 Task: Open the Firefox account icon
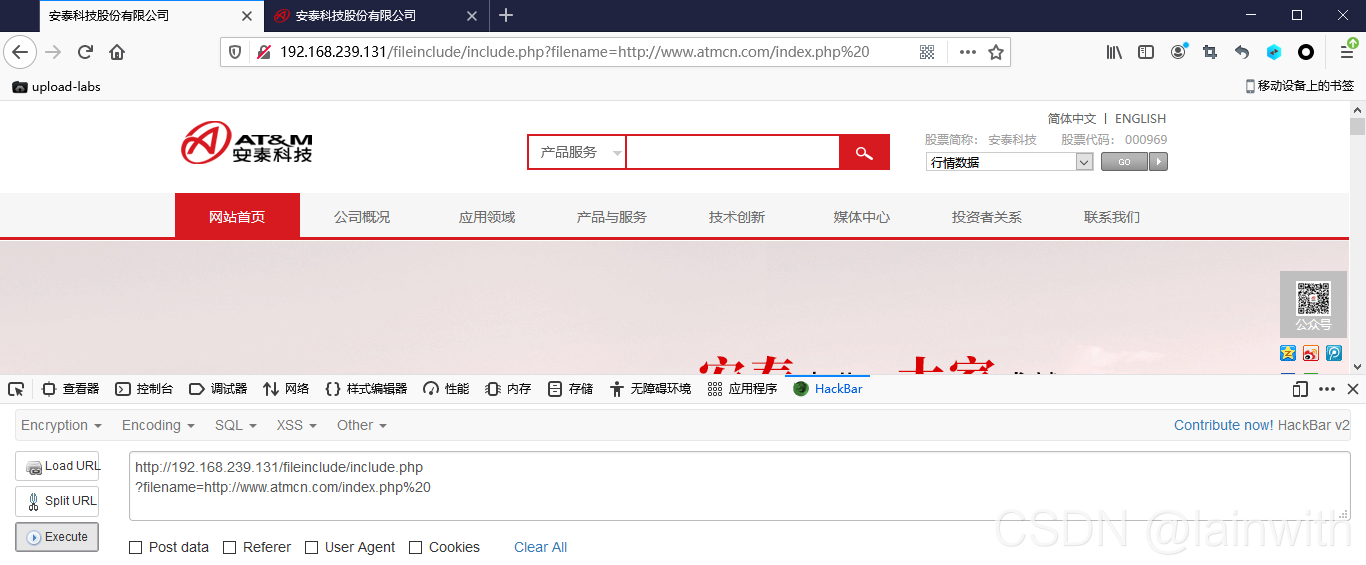click(x=1178, y=52)
